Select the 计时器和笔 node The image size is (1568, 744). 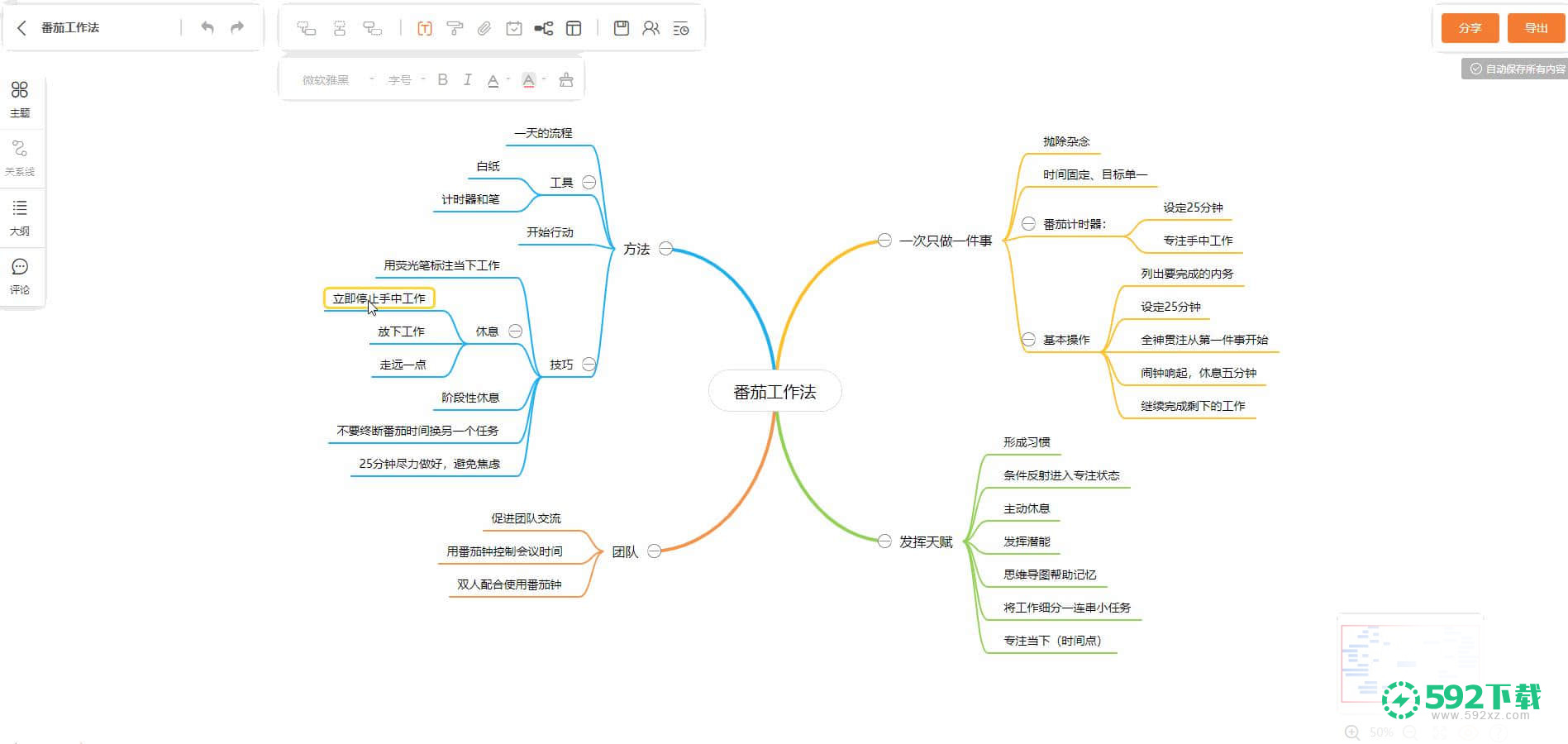(470, 199)
